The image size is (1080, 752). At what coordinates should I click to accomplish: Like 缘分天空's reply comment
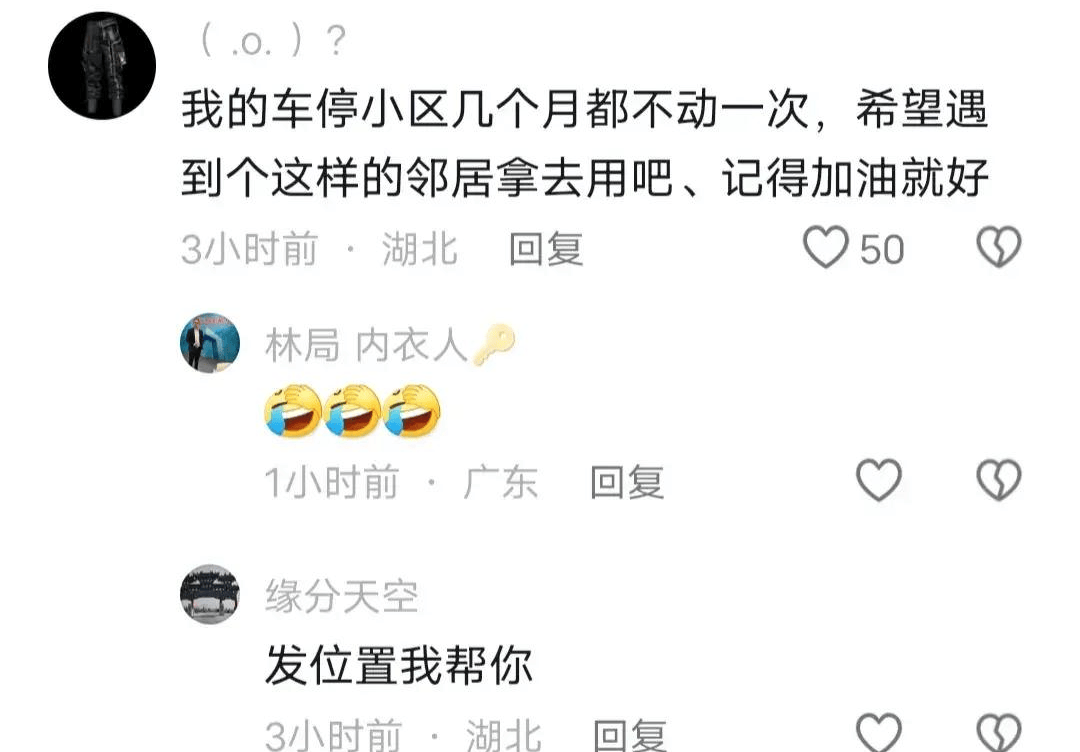(879, 733)
